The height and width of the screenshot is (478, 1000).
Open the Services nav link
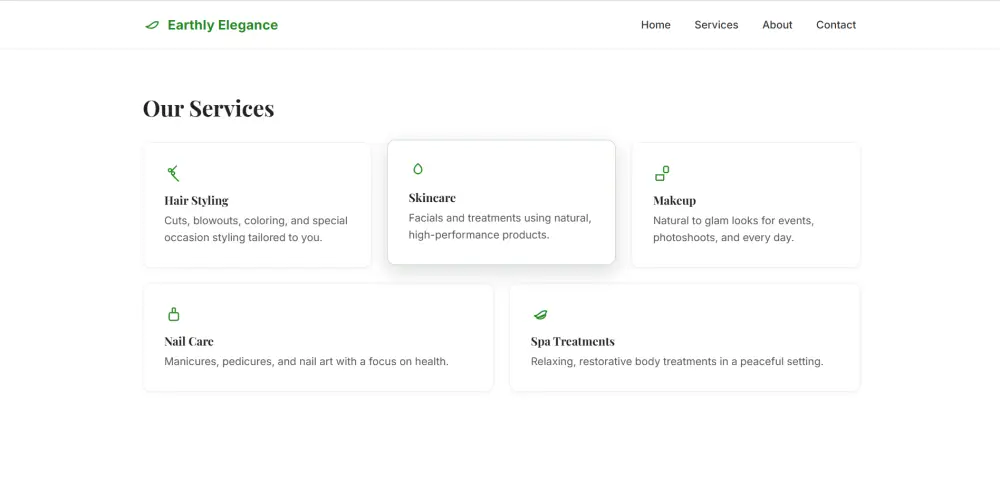716,25
